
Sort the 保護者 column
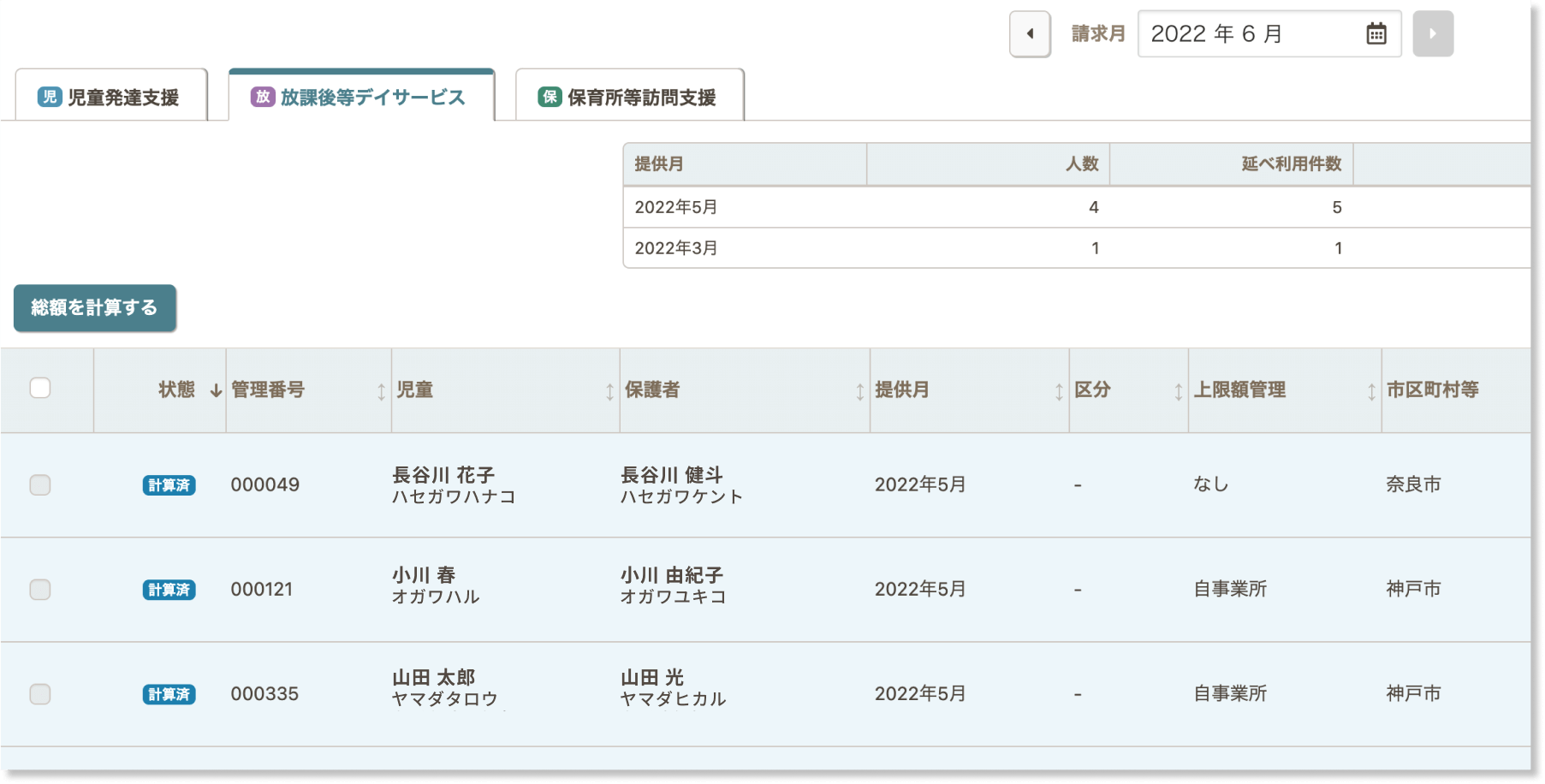pos(859,391)
